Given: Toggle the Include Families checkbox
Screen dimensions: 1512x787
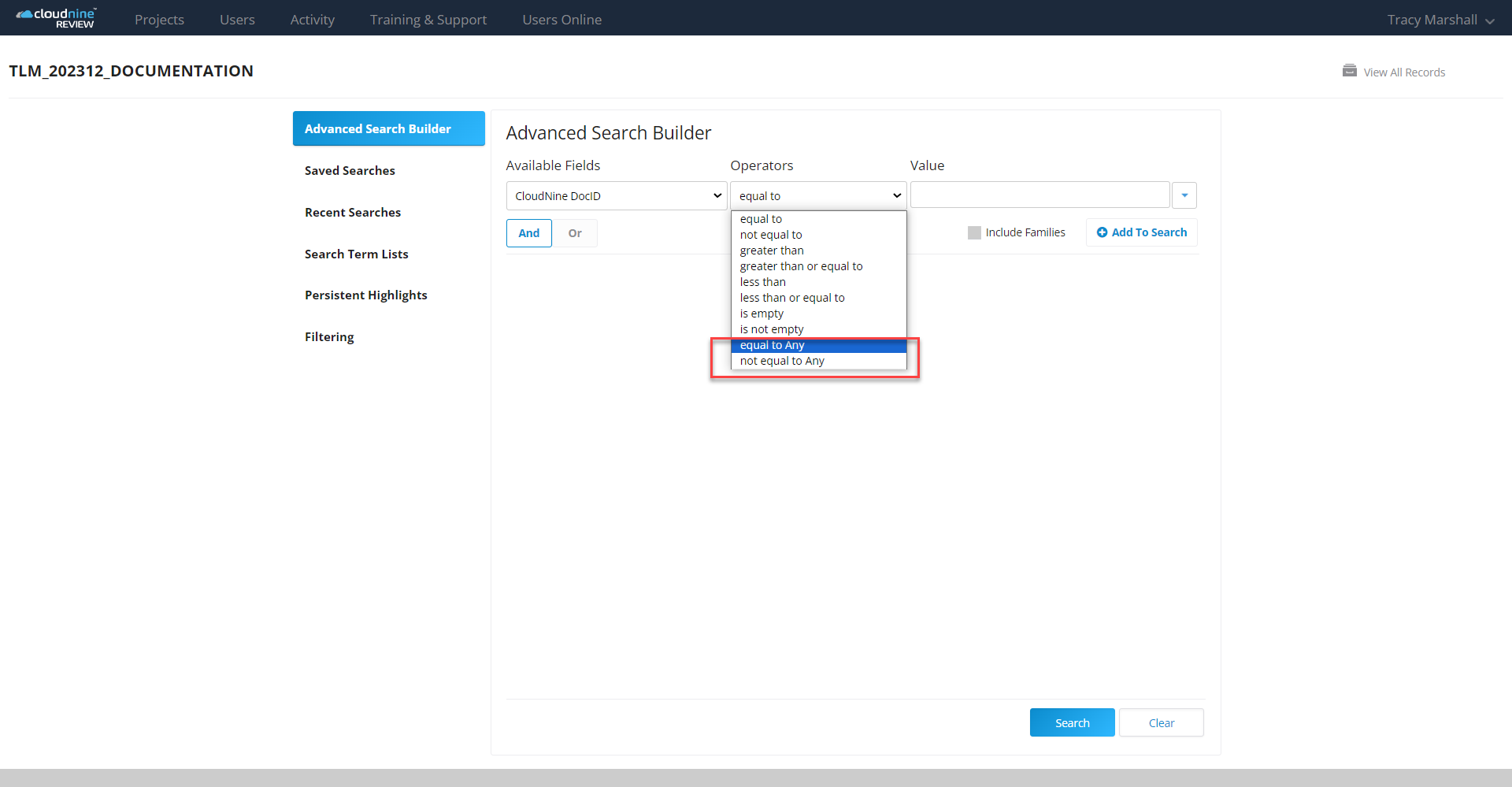Looking at the screenshot, I should point(974,232).
